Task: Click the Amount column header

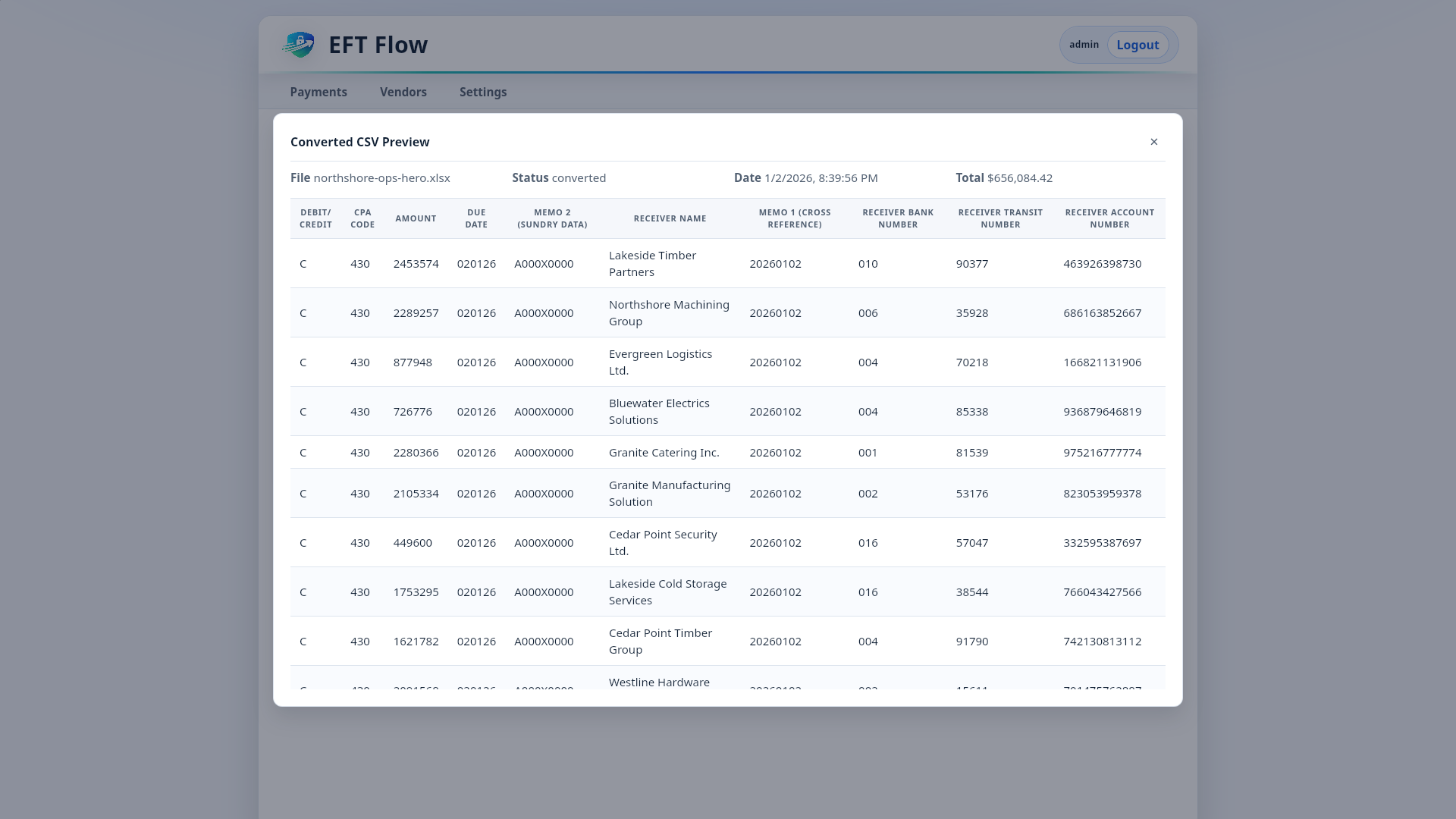Action: click(x=416, y=218)
